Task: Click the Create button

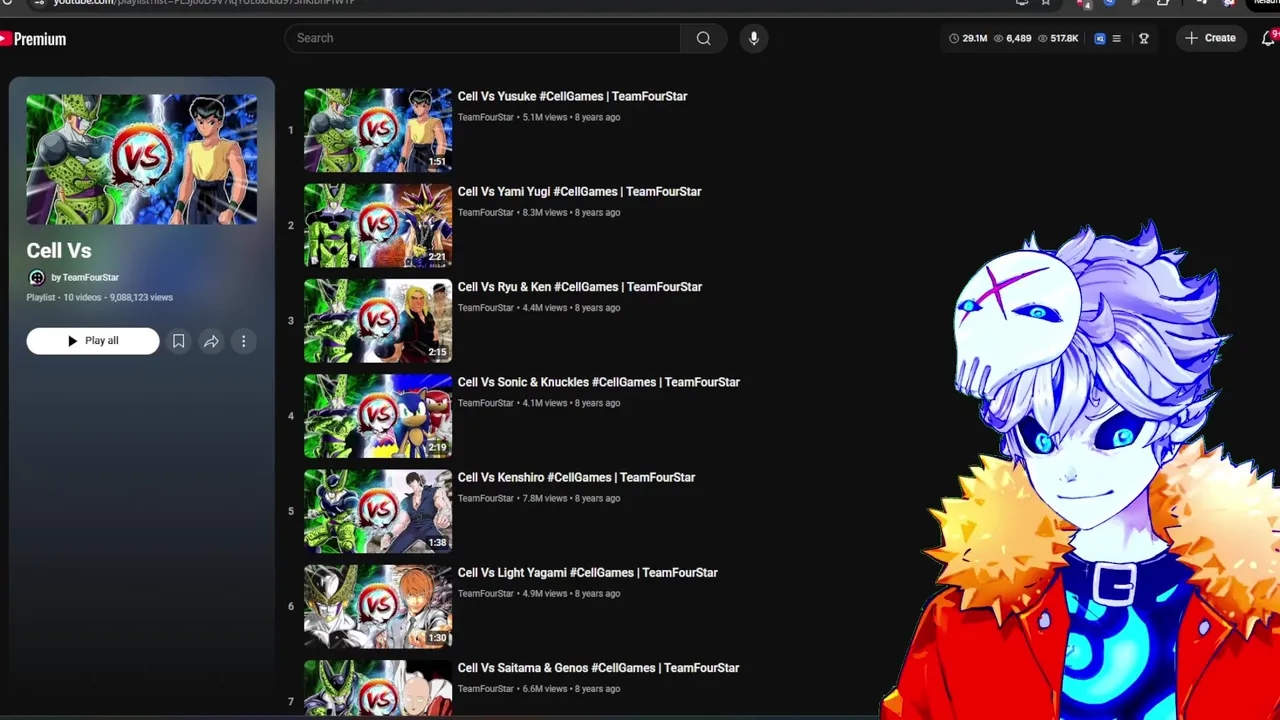Action: click(1210, 38)
